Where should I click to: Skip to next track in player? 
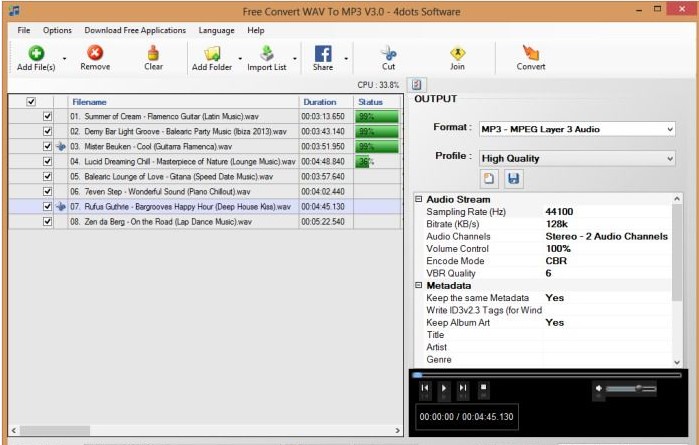coord(463,388)
